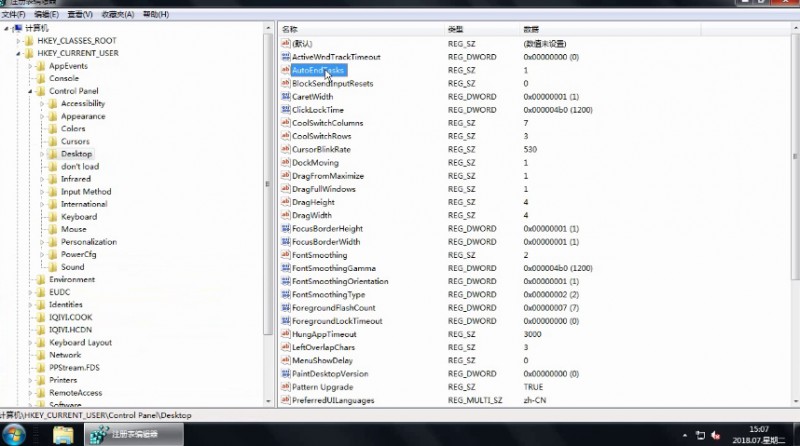
Task: Select the WaitToKillAppTimeout-adjacent LeftOverlapChars value
Action: click(x=322, y=347)
